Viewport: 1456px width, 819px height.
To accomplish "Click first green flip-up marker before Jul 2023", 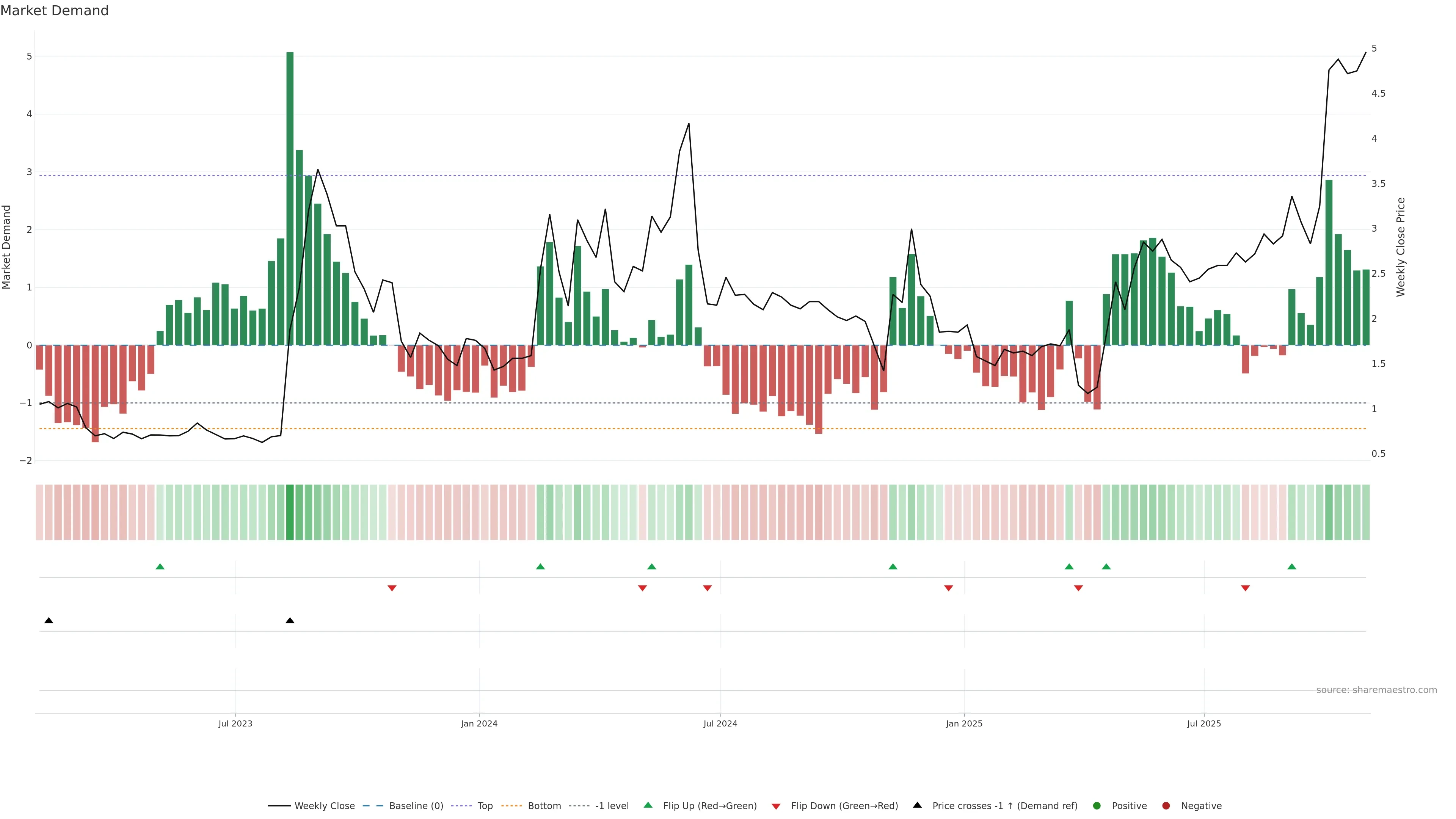I will [x=160, y=566].
